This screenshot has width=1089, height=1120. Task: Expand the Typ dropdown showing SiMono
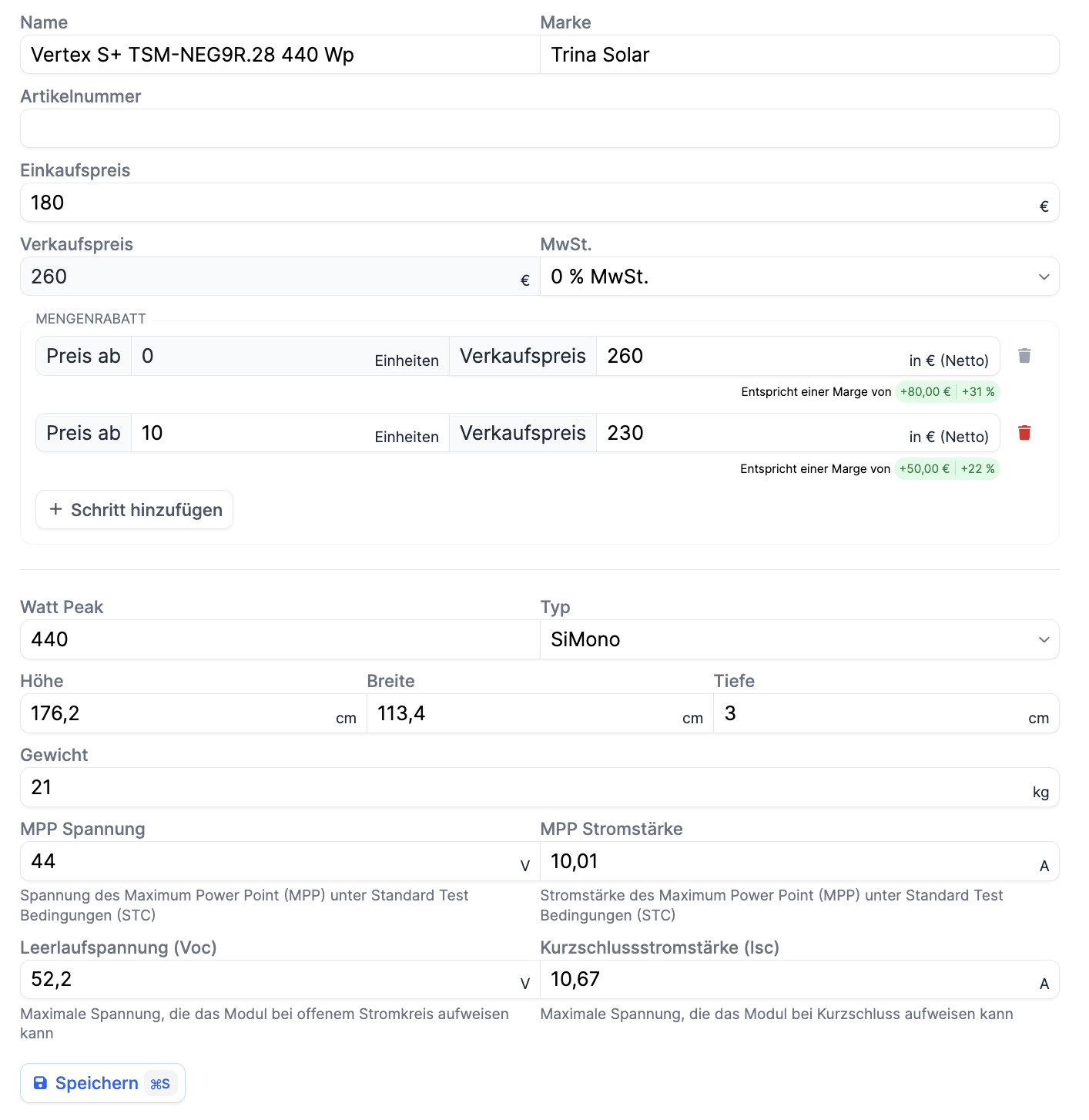(799, 639)
